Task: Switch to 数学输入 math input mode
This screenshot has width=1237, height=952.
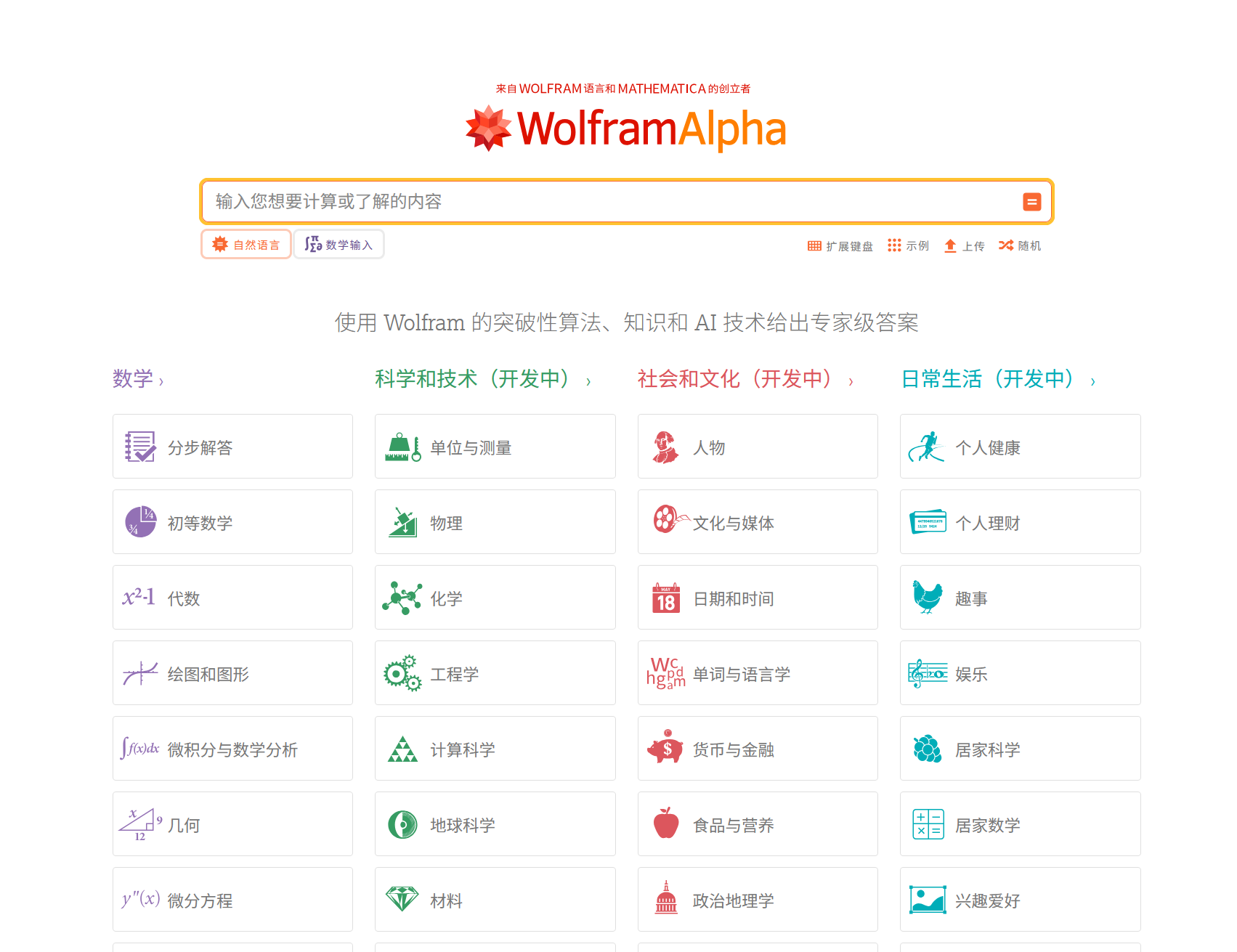Action: pyautogui.click(x=338, y=244)
